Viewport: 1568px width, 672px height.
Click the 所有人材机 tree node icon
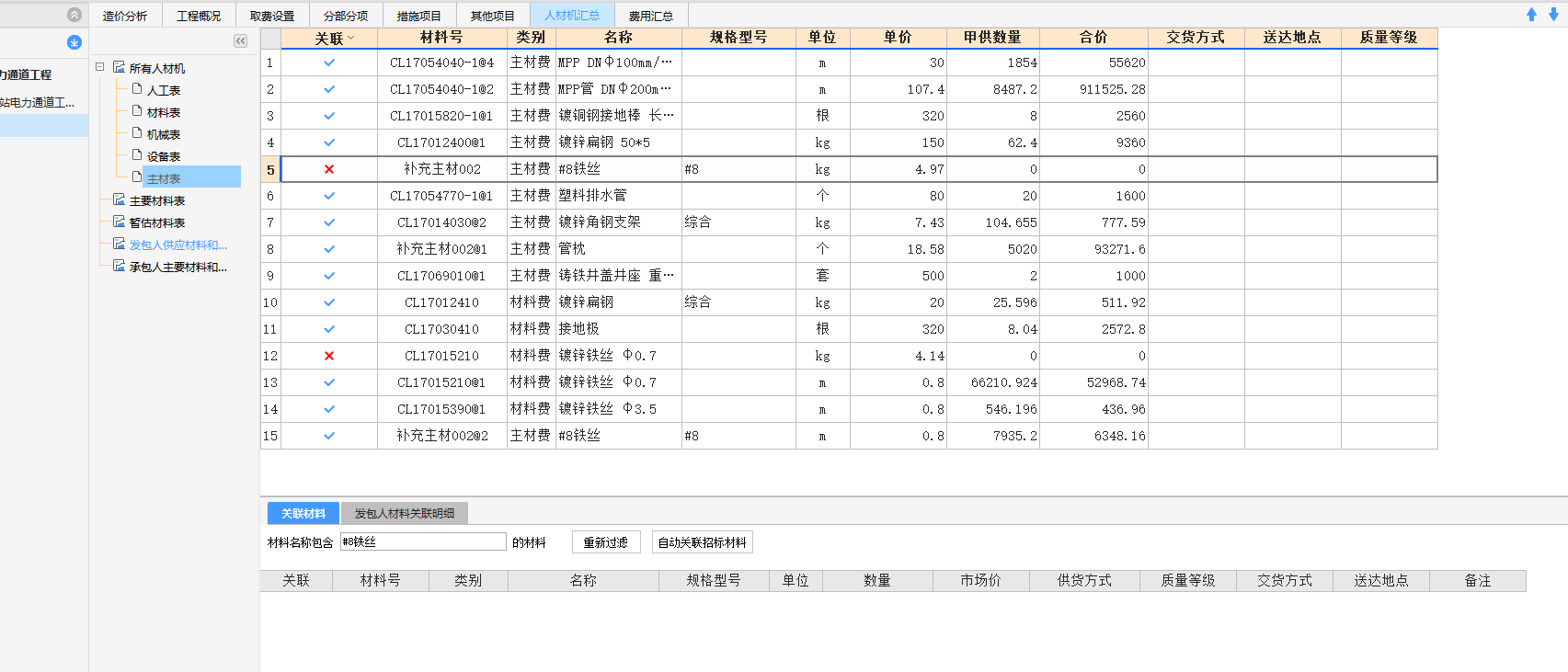point(120,67)
